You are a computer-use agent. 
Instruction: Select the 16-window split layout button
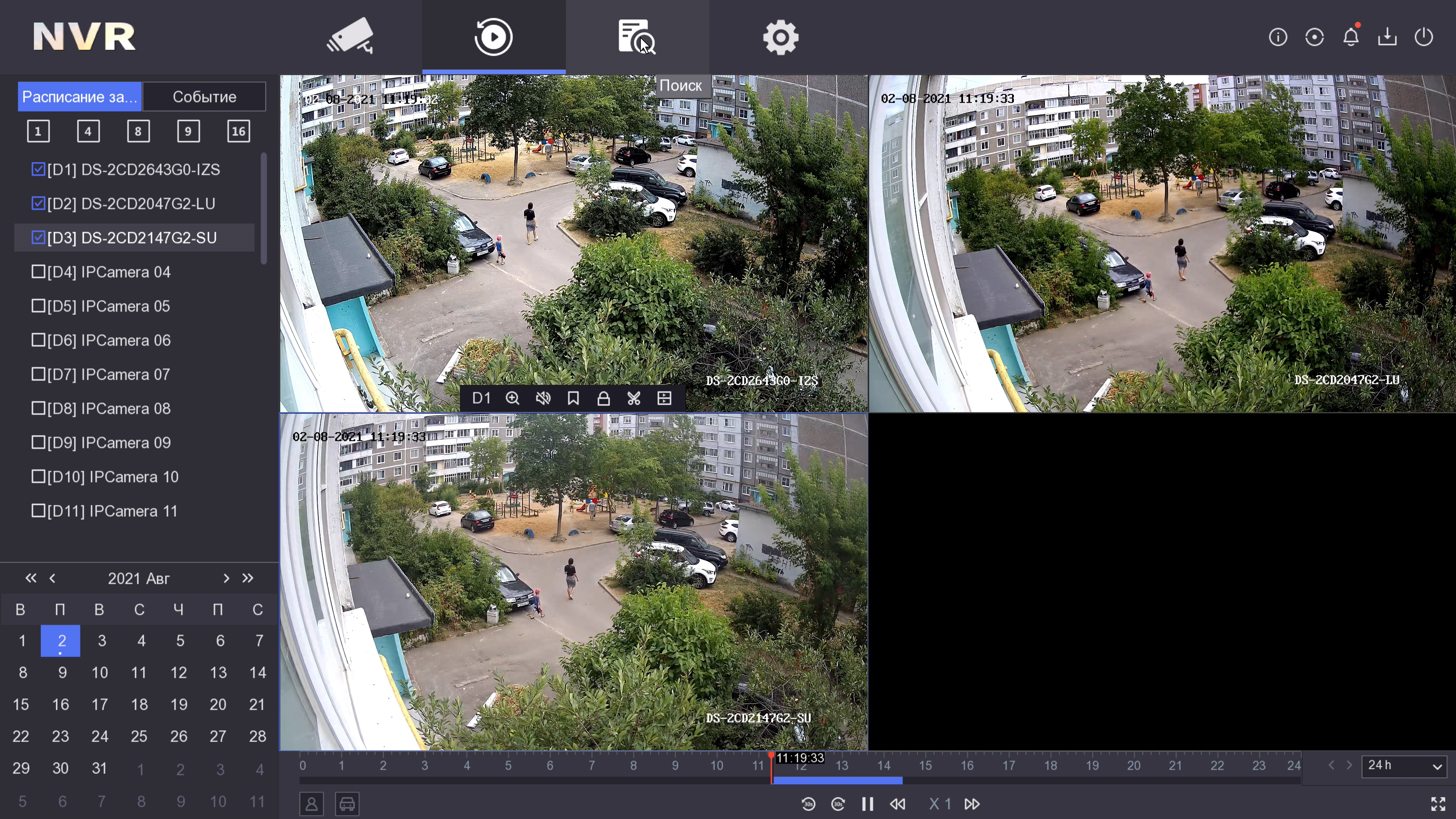[x=238, y=132]
